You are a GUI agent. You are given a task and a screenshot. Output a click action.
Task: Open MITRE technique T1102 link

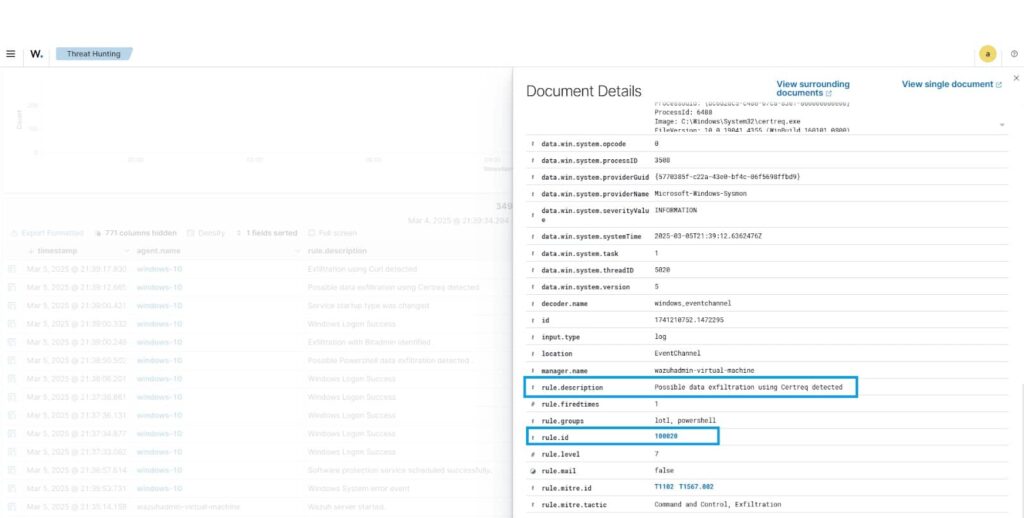pos(664,487)
